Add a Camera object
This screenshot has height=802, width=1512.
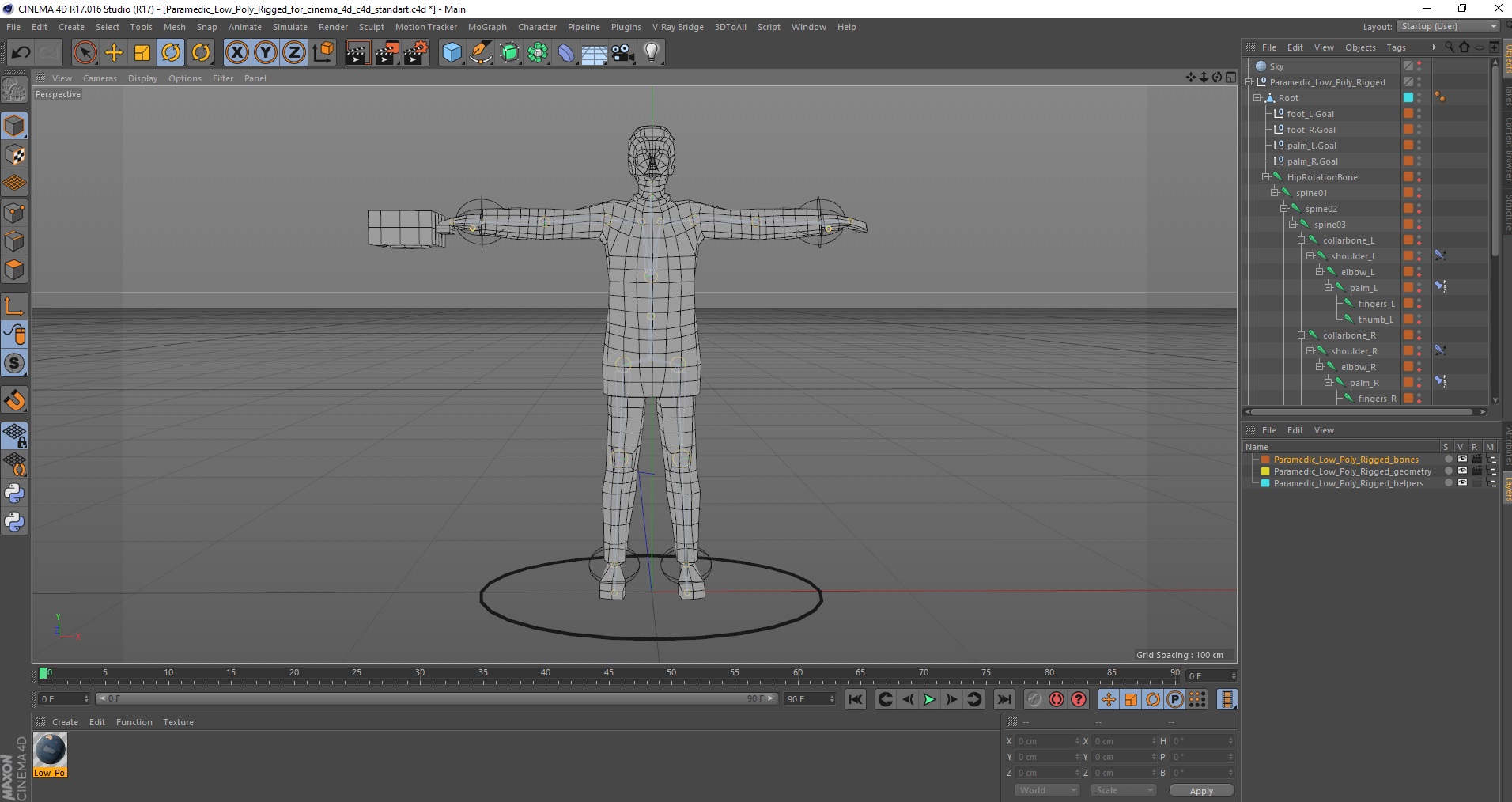point(623,53)
